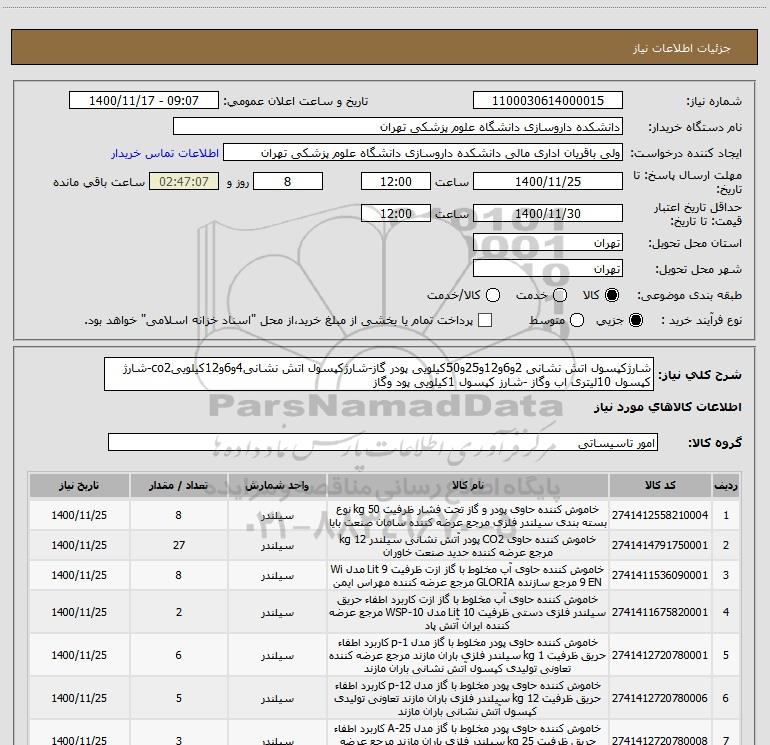Click the نام کالا column header
This screenshot has width=770, height=745.
tap(468, 486)
